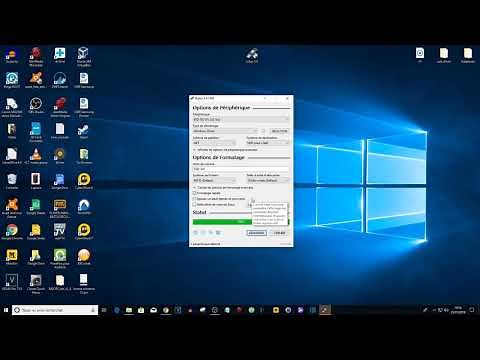Click the FERMER button
Screen dimensions: 480x360
(x=279, y=233)
